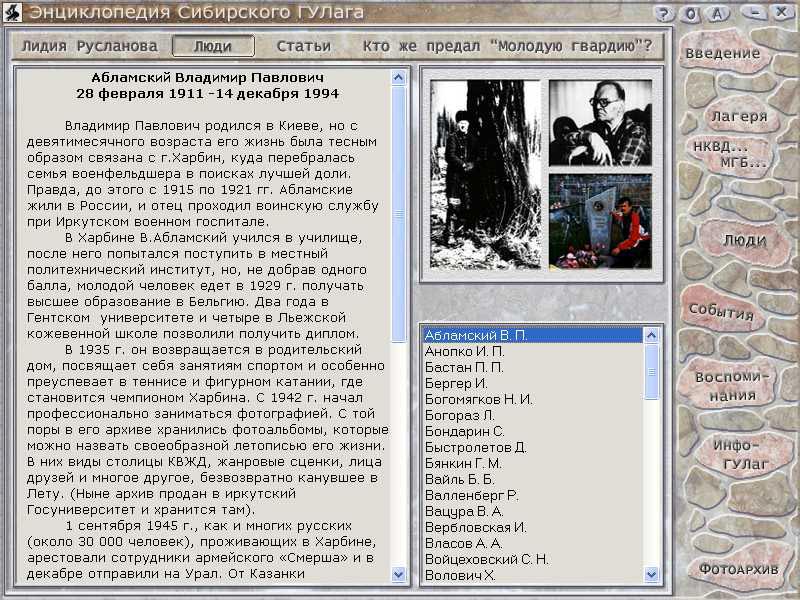Close the encyclopedia window

pos(782,12)
